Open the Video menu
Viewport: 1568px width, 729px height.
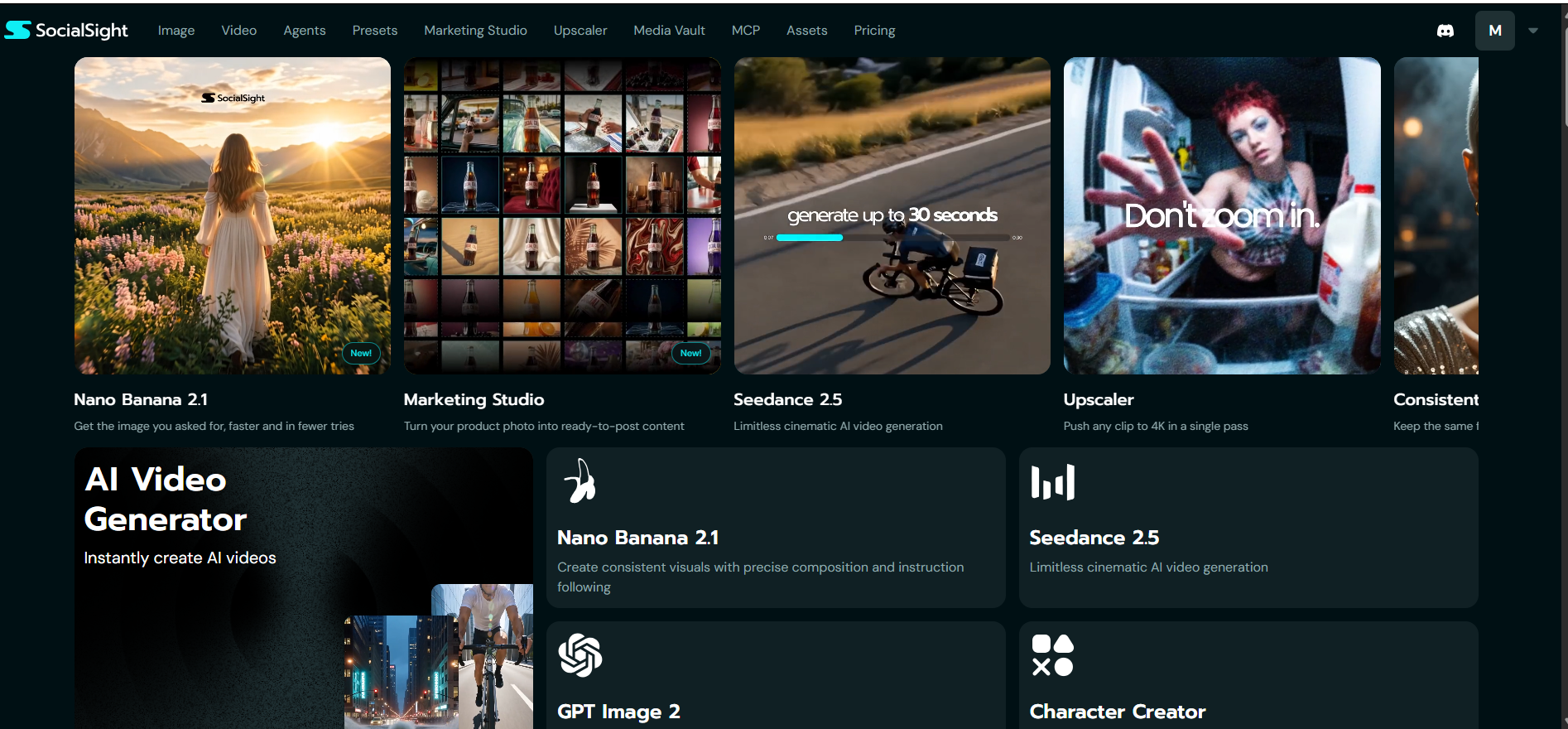238,31
